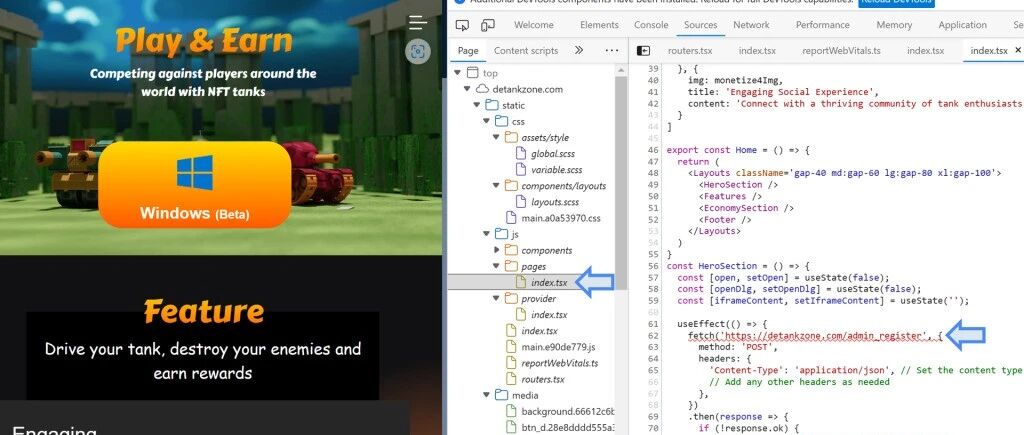Collapse the pages folder
The image size is (1024, 435).
[x=496, y=266]
